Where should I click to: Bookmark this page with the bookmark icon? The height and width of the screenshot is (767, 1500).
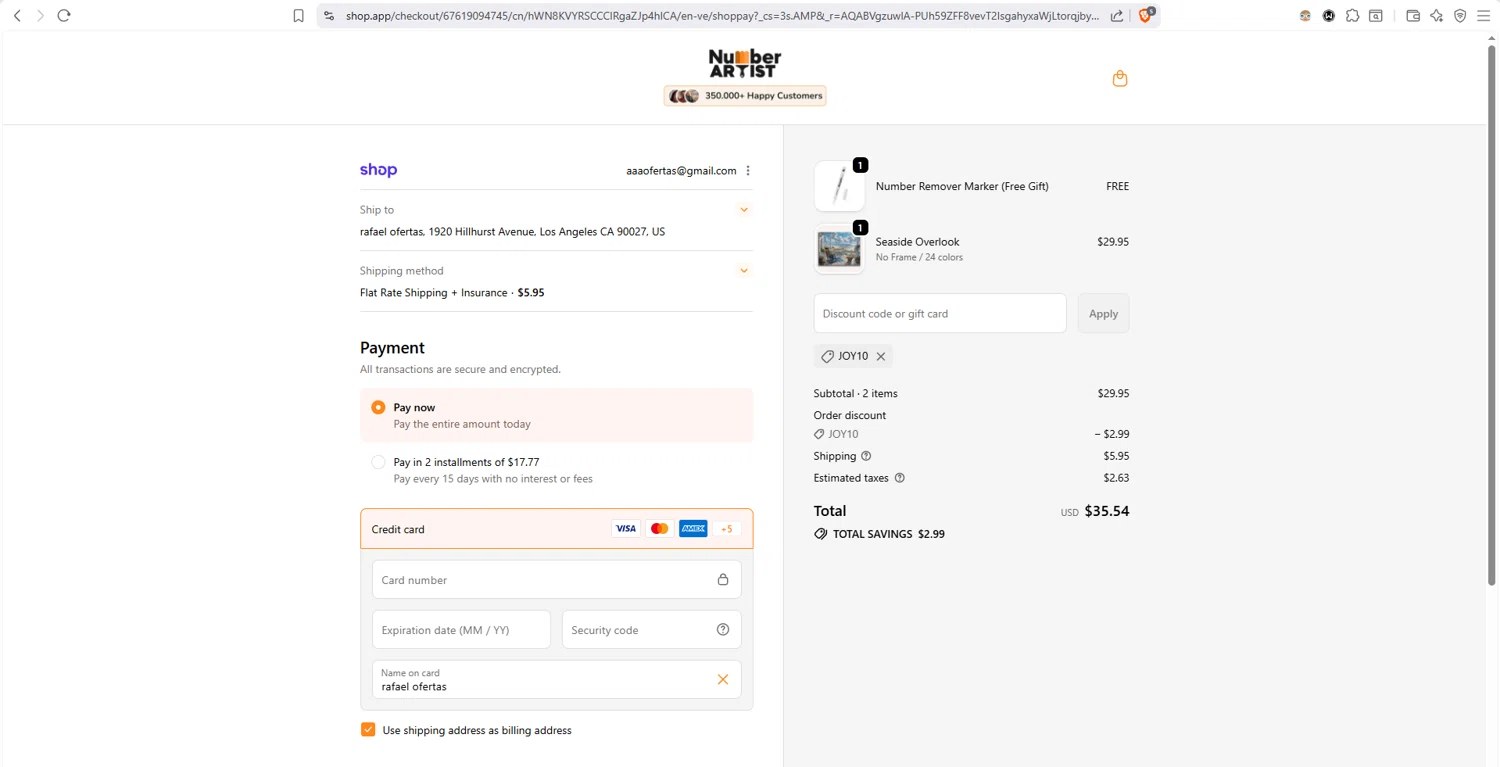298,16
